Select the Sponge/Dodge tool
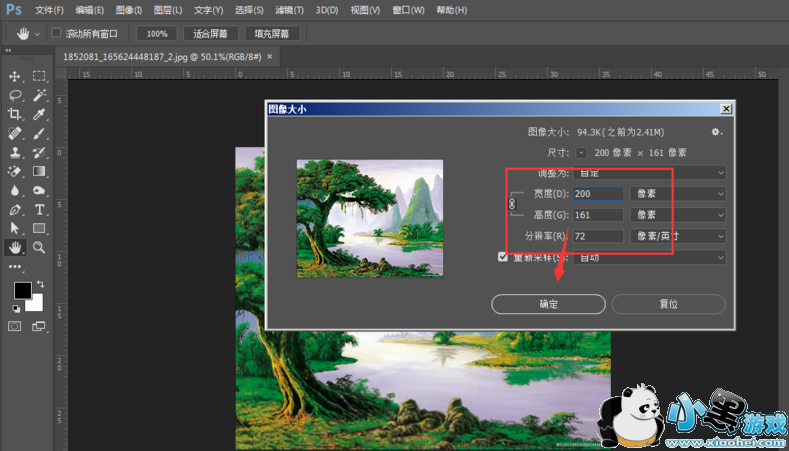 click(39, 191)
